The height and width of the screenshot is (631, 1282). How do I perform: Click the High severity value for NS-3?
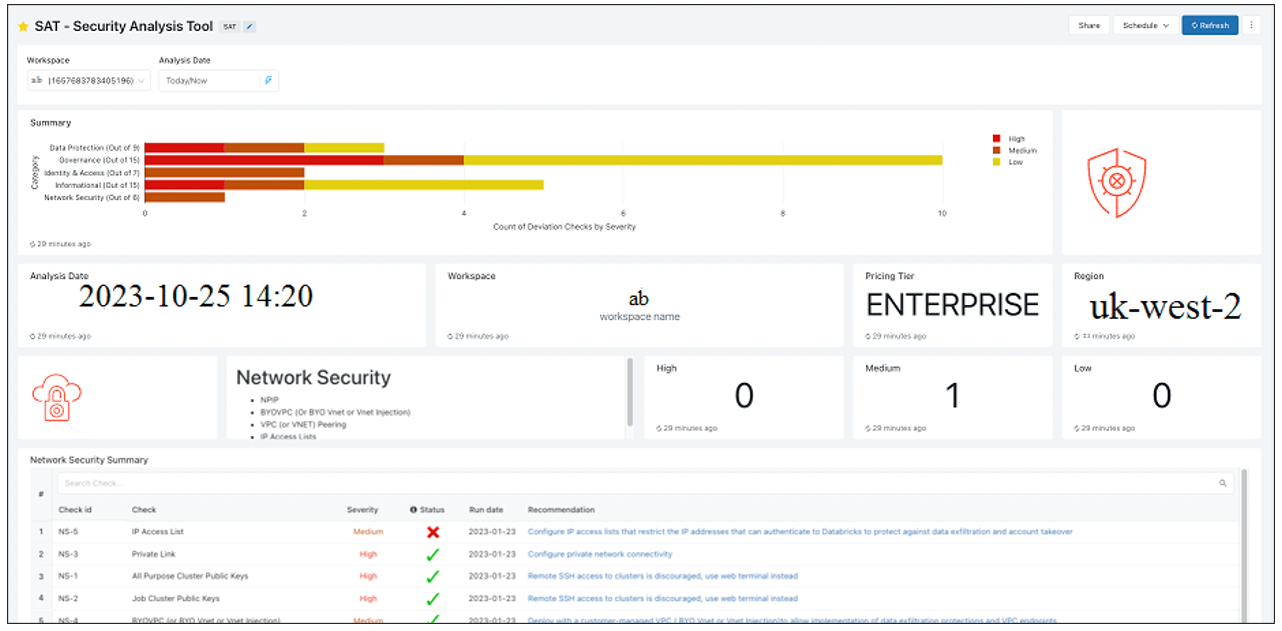(368, 554)
